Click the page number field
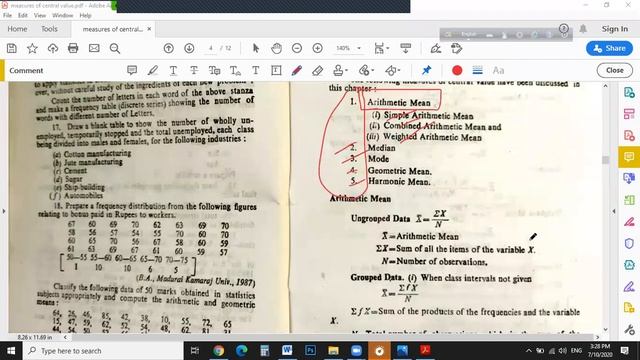 click(211, 48)
